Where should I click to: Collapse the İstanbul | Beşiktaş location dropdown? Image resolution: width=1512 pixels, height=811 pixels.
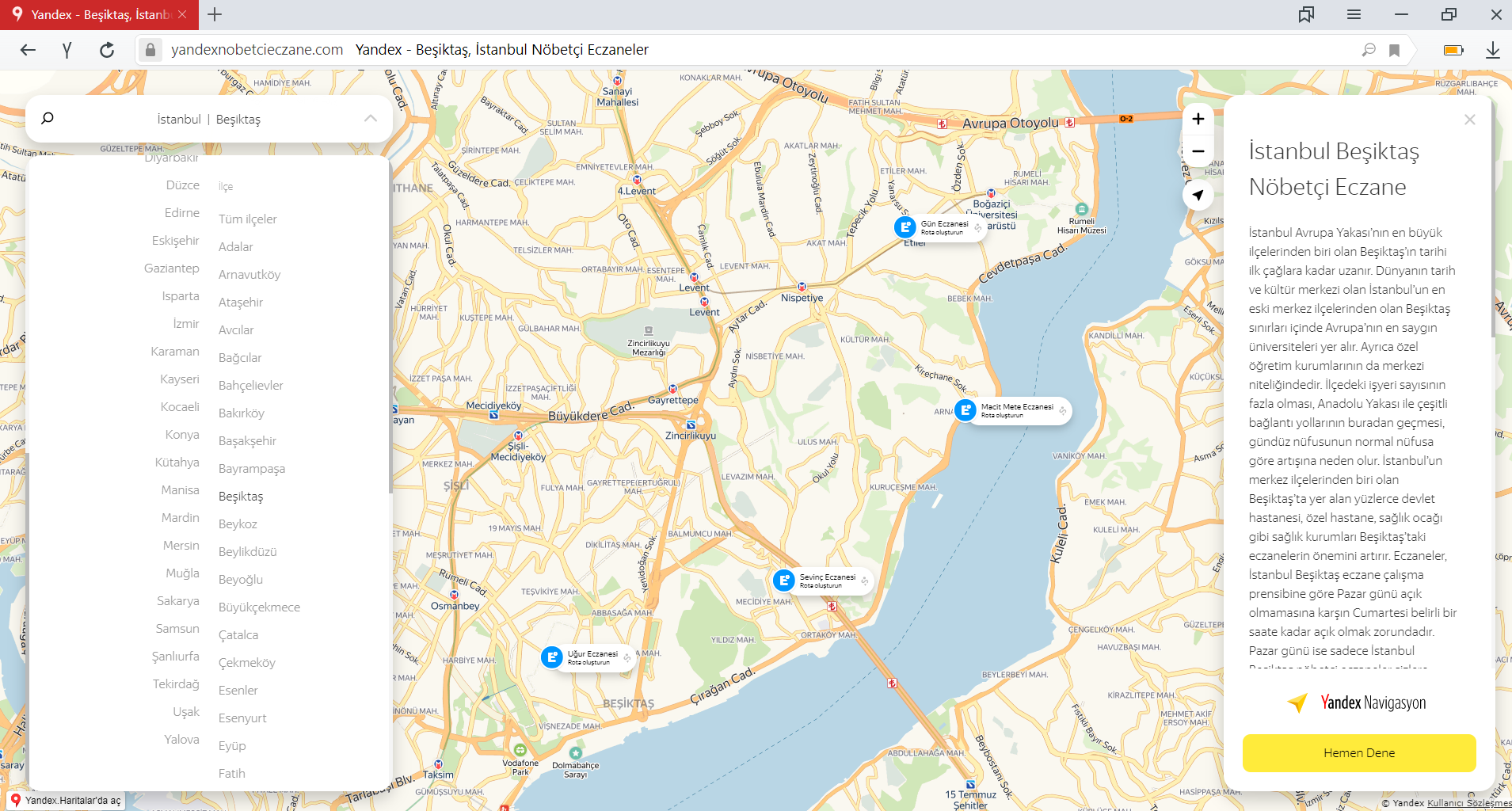(370, 119)
